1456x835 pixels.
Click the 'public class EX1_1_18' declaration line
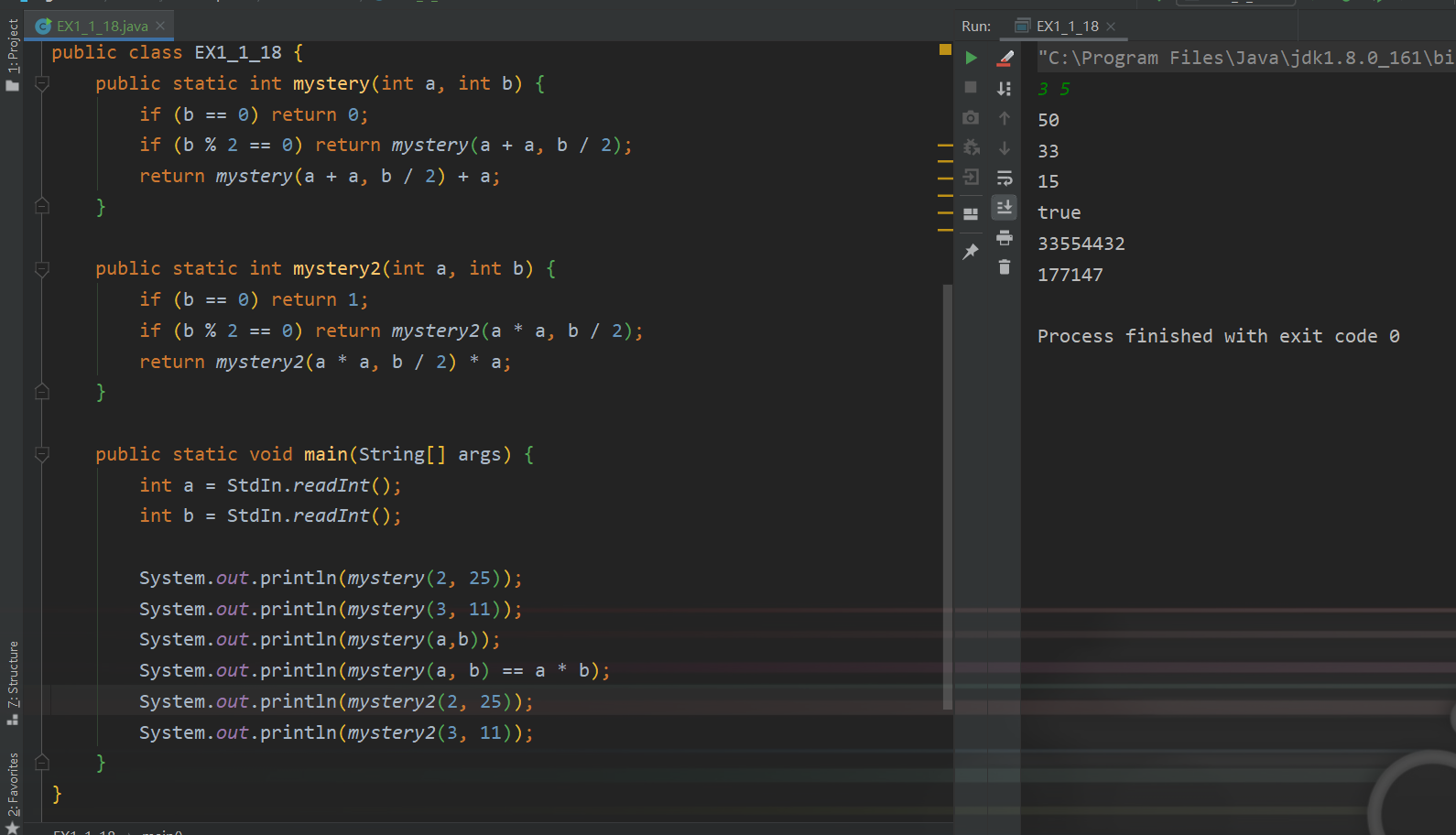tap(178, 52)
